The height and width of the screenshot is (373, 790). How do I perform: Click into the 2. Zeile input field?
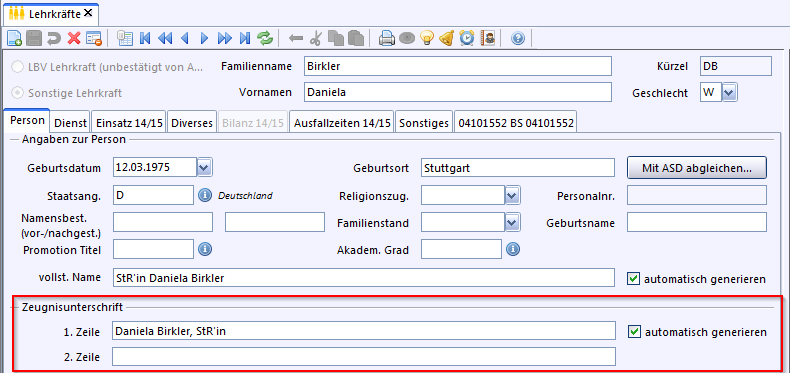point(363,357)
